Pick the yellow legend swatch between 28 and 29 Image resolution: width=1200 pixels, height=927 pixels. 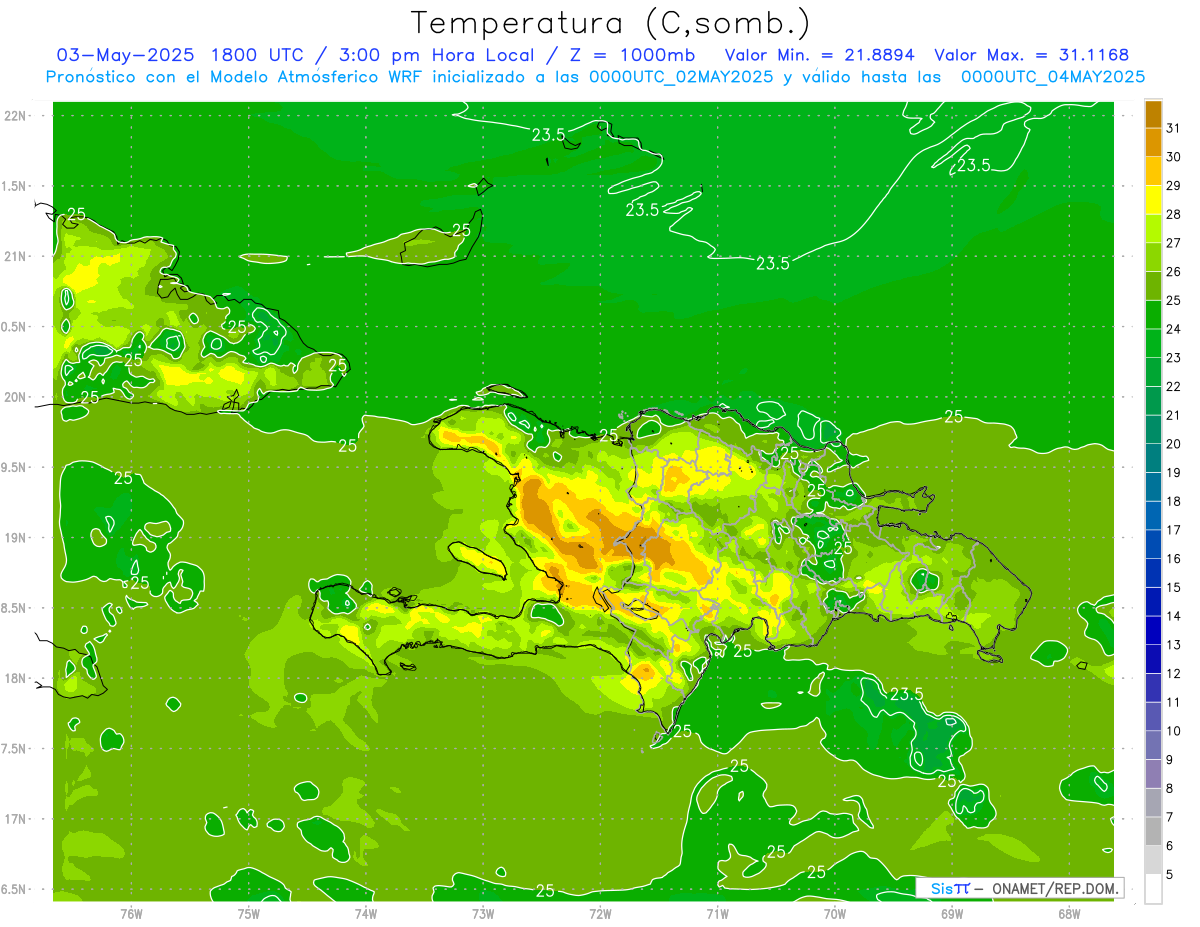pos(1153,200)
